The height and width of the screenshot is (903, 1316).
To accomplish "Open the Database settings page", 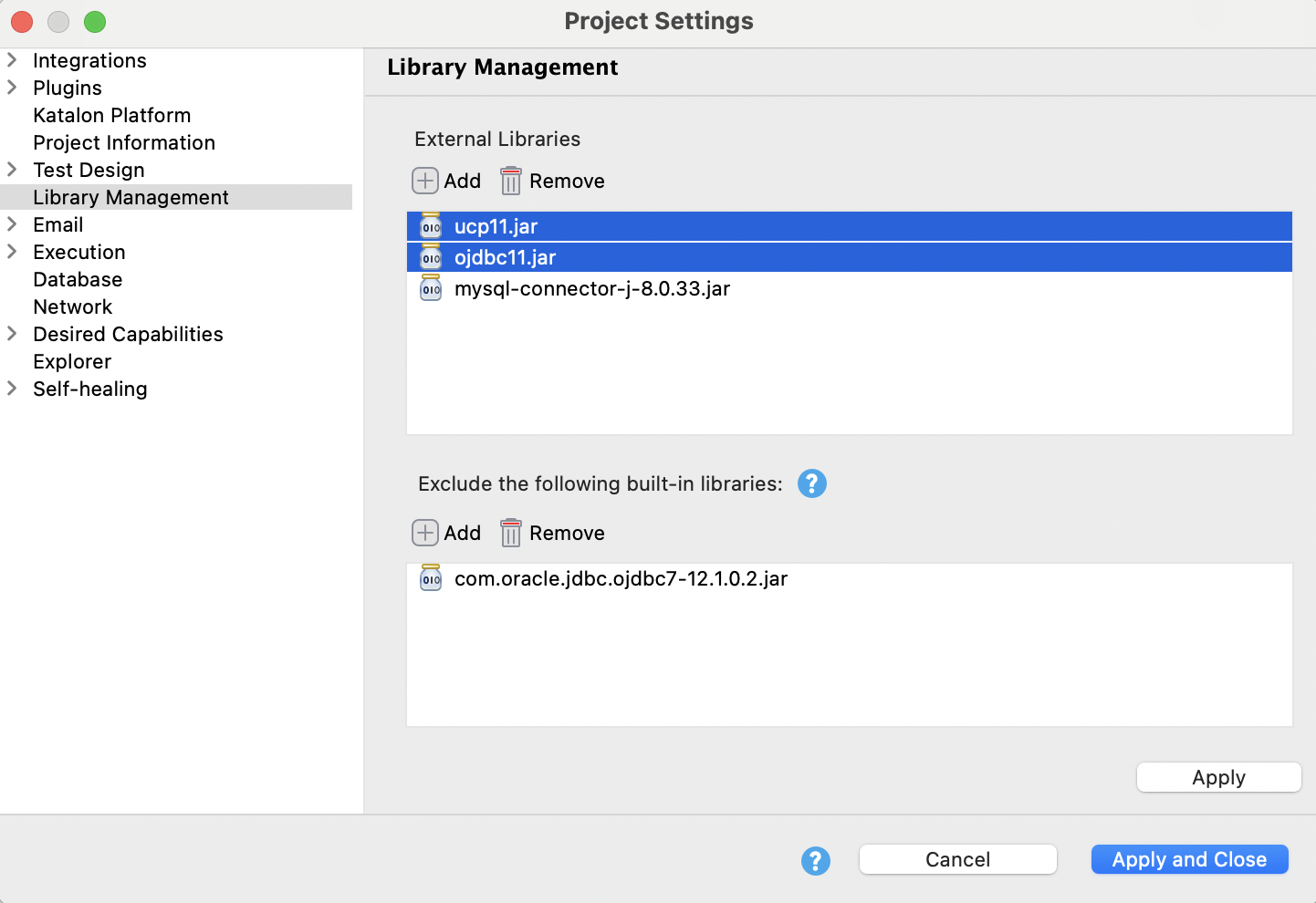I will pyautogui.click(x=78, y=279).
